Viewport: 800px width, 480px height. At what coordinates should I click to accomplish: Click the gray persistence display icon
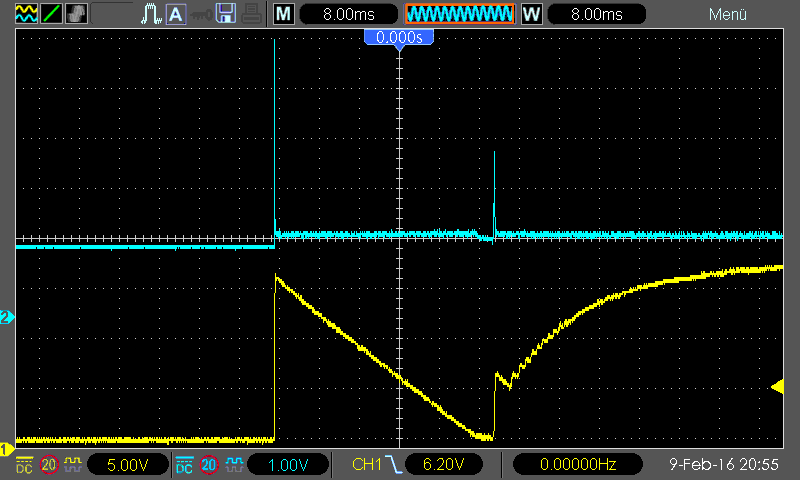click(x=77, y=14)
